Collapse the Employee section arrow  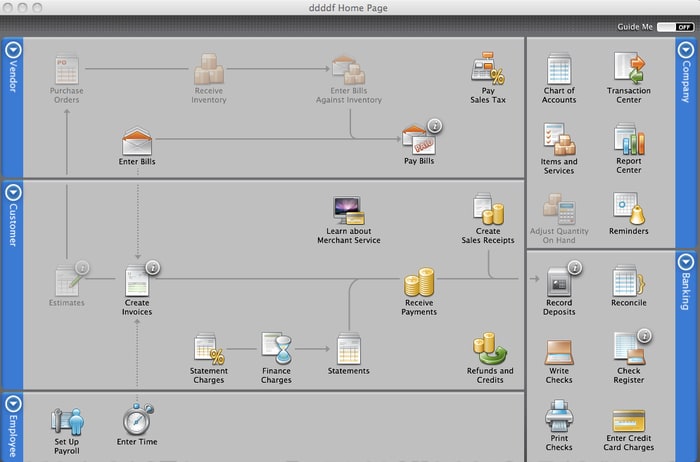[x=13, y=404]
